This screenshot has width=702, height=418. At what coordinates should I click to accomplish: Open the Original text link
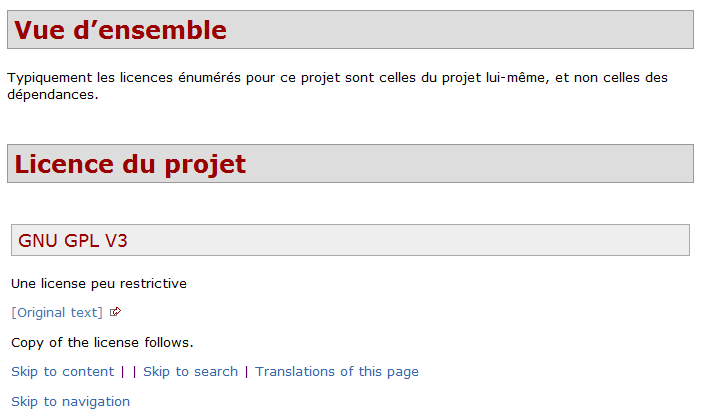click(x=57, y=313)
